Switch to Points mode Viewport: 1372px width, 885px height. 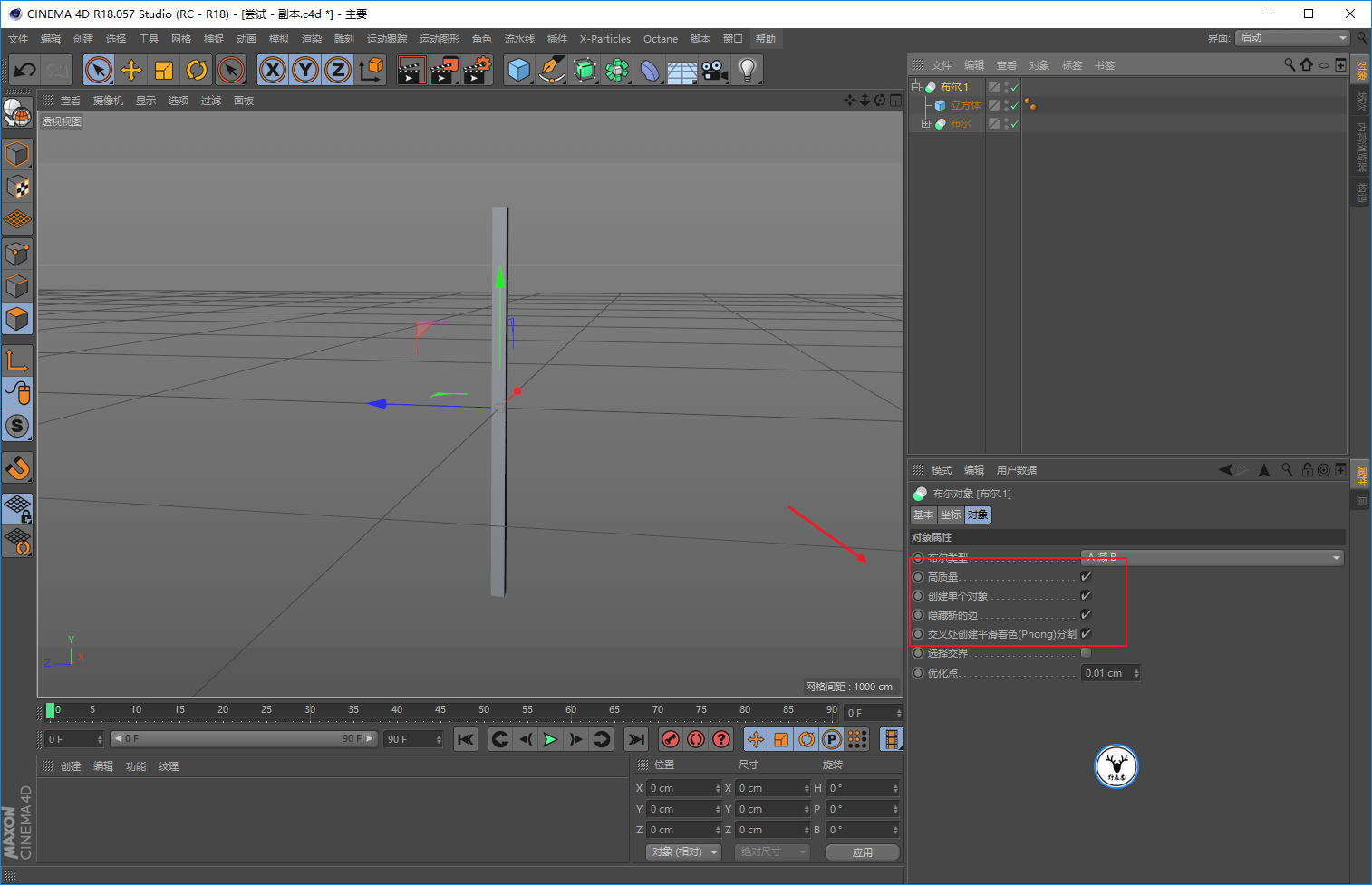(17, 254)
